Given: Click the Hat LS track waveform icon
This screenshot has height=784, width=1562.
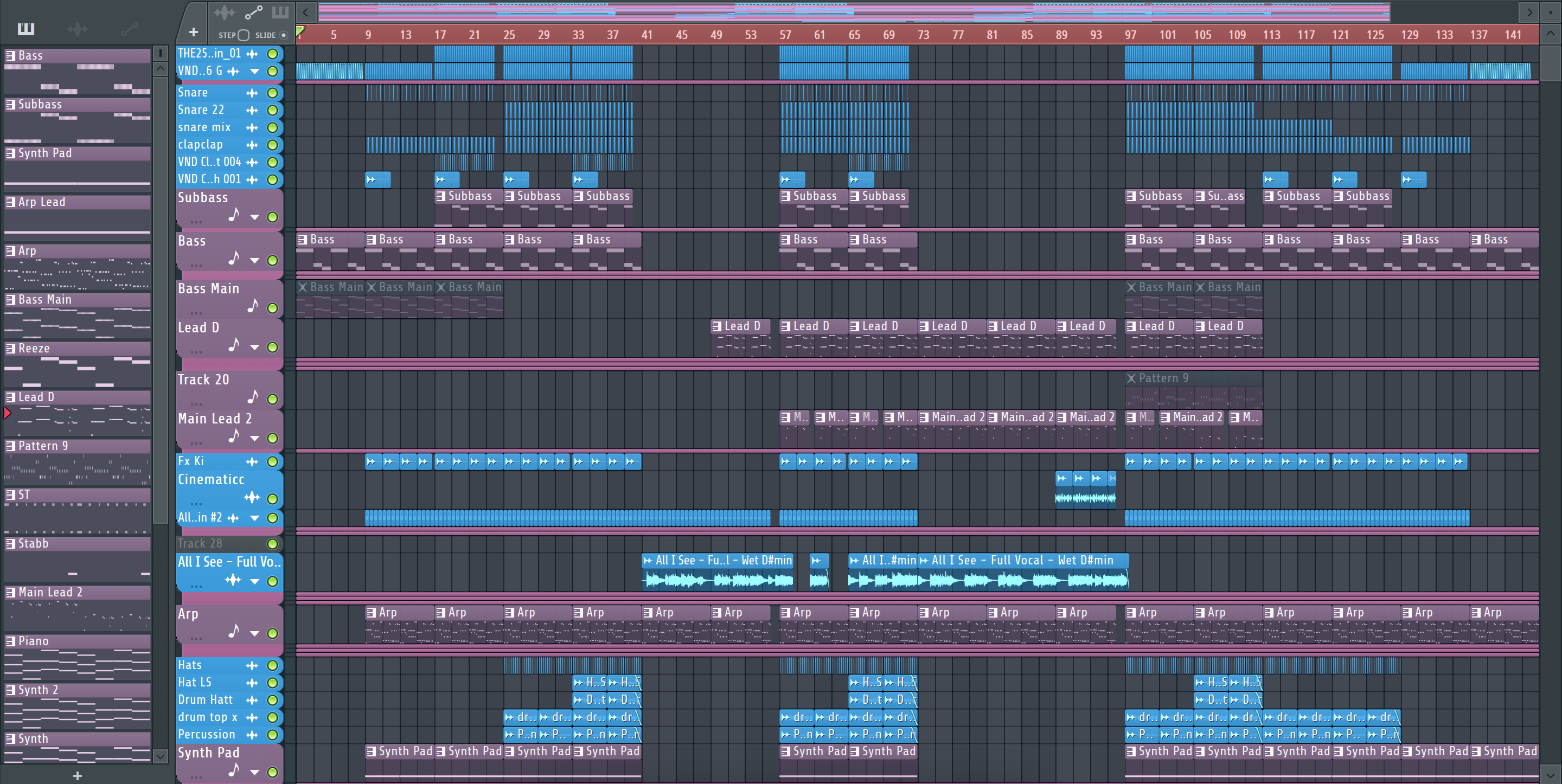Looking at the screenshot, I should point(252,683).
